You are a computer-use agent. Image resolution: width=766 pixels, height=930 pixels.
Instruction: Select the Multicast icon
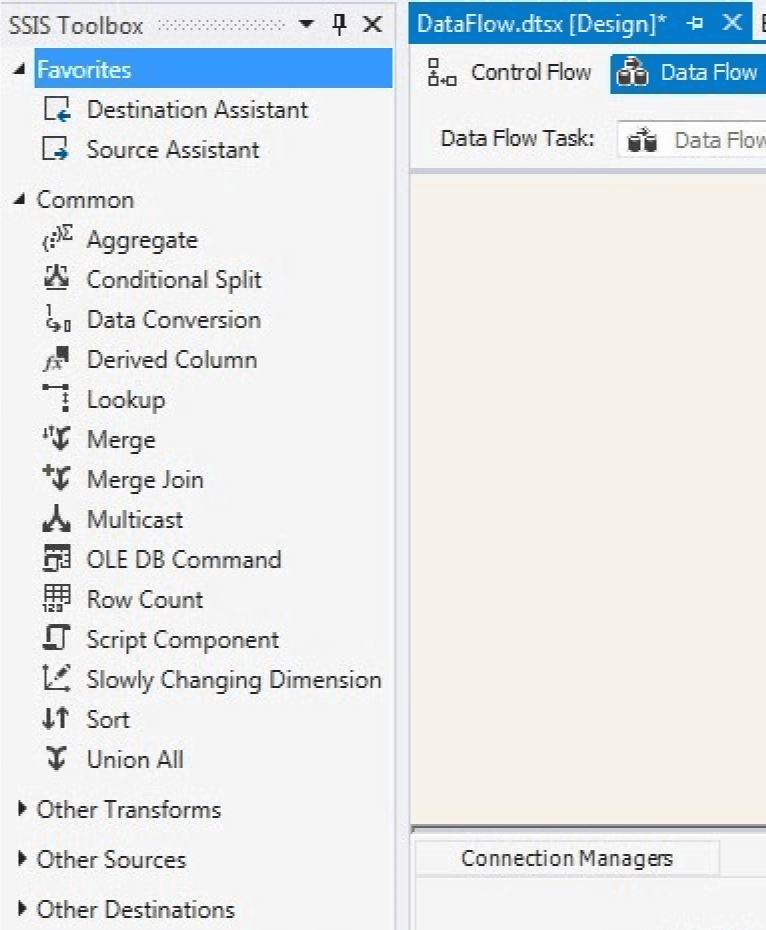(54, 520)
